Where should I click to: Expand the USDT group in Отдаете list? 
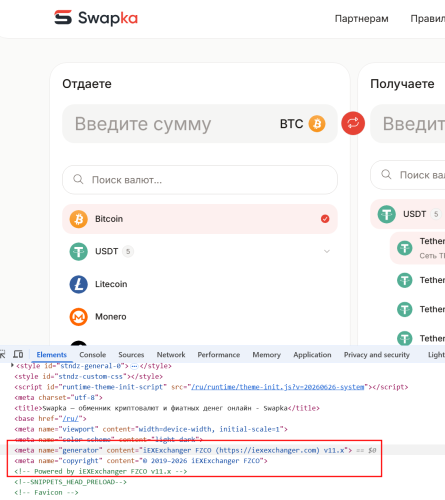click(327, 251)
